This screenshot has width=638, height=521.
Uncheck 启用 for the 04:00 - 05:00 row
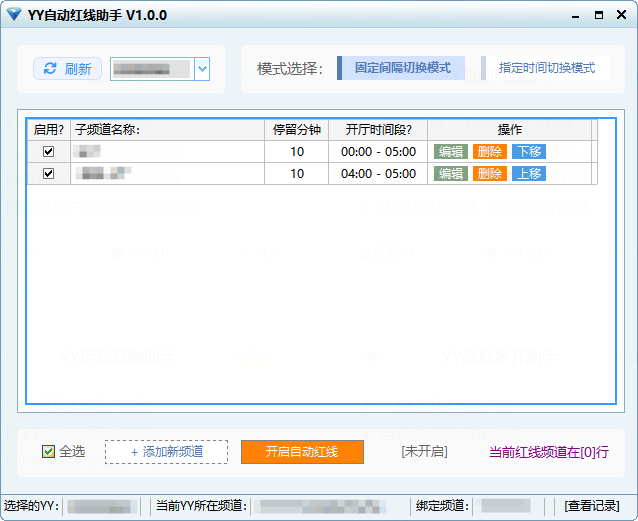[48, 173]
